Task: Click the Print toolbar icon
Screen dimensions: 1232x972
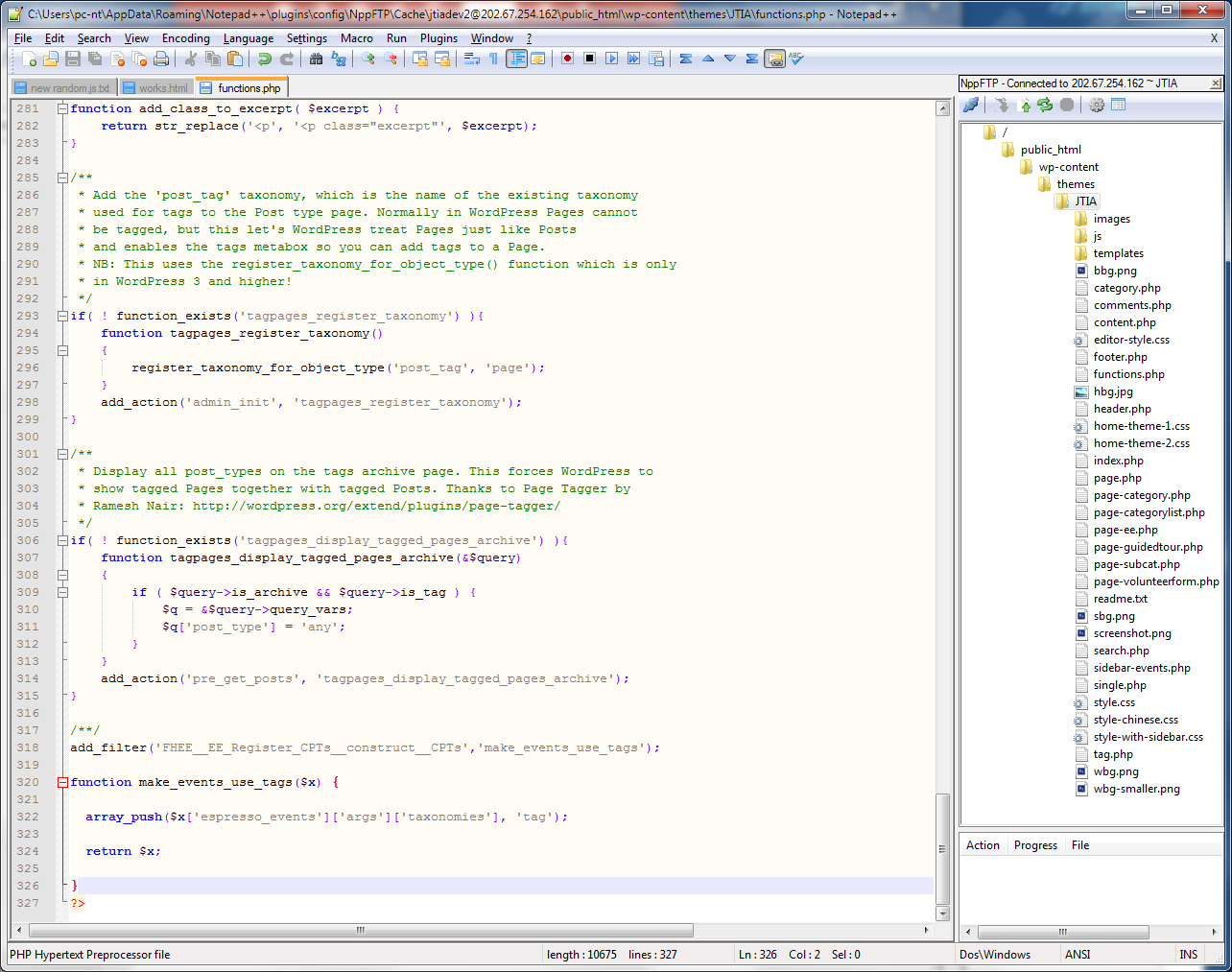Action: [160, 59]
